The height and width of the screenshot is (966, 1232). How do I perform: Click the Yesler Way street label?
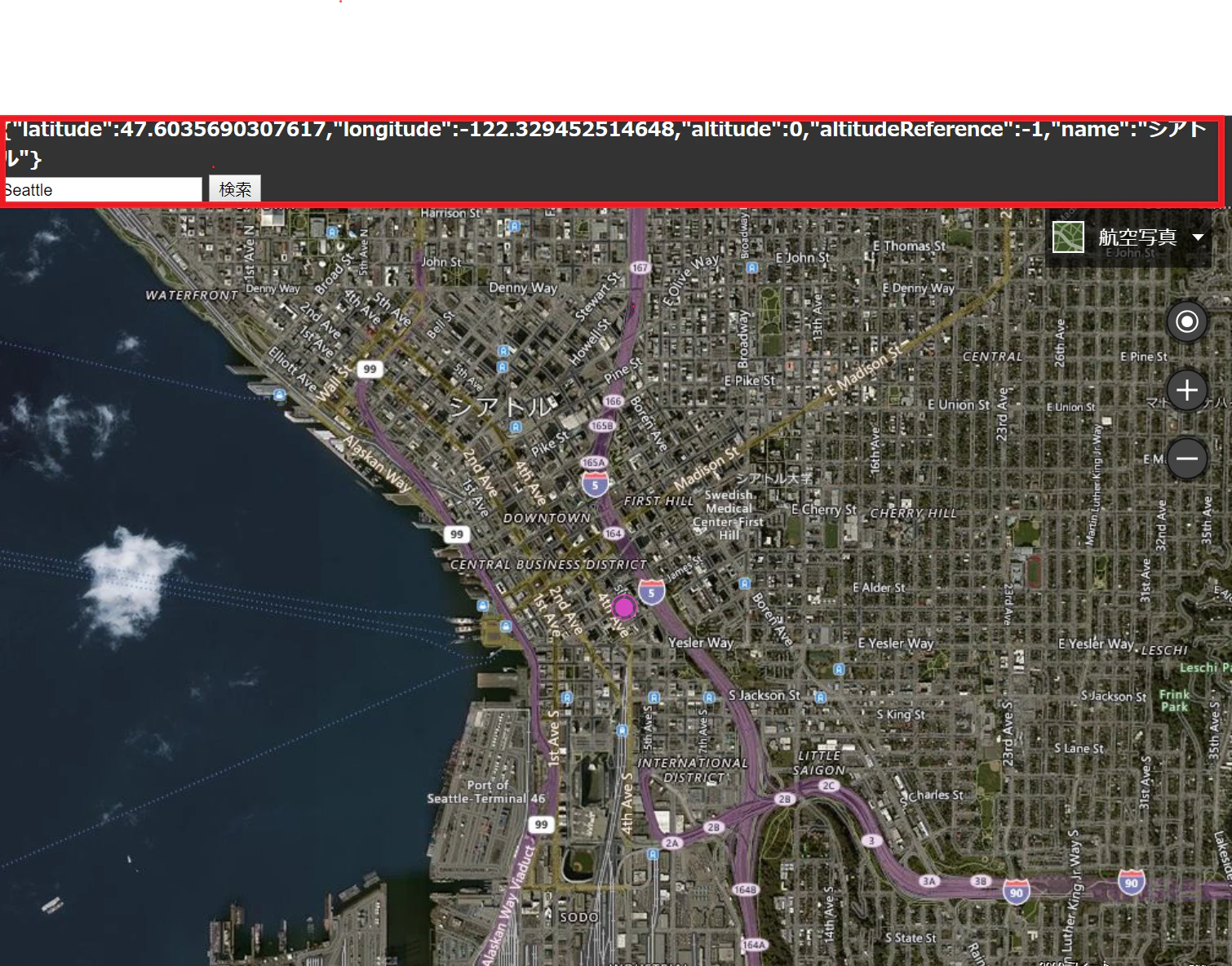pos(701,642)
